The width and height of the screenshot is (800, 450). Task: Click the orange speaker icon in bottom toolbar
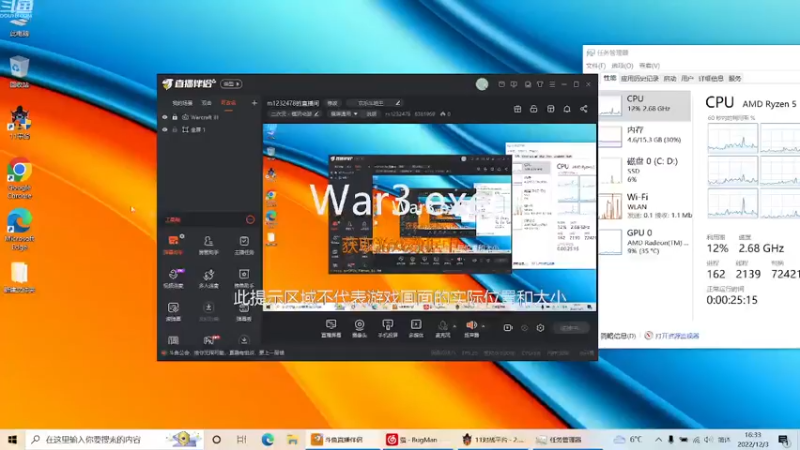click(471, 325)
